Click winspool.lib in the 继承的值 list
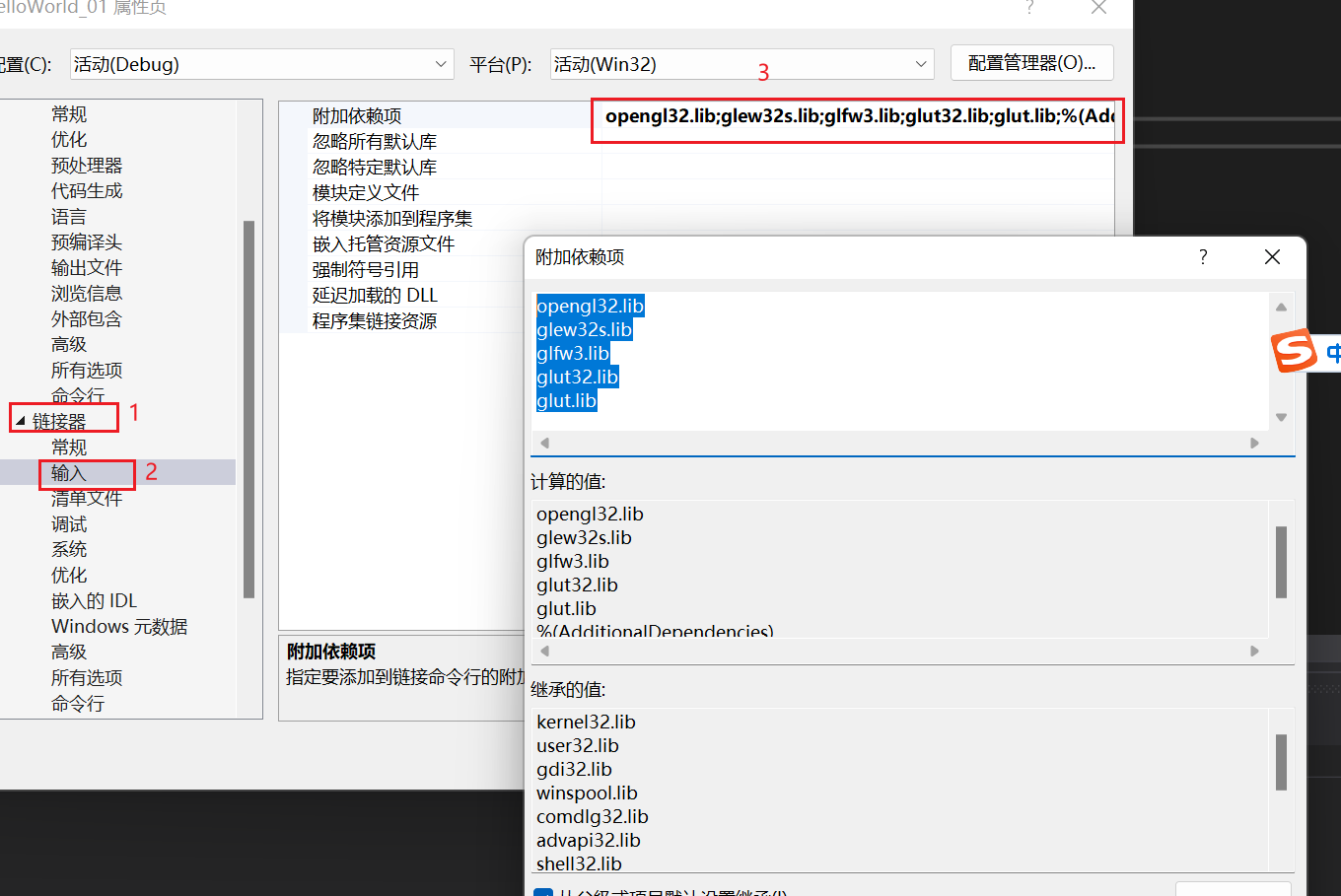The height and width of the screenshot is (896, 1341). (587, 793)
